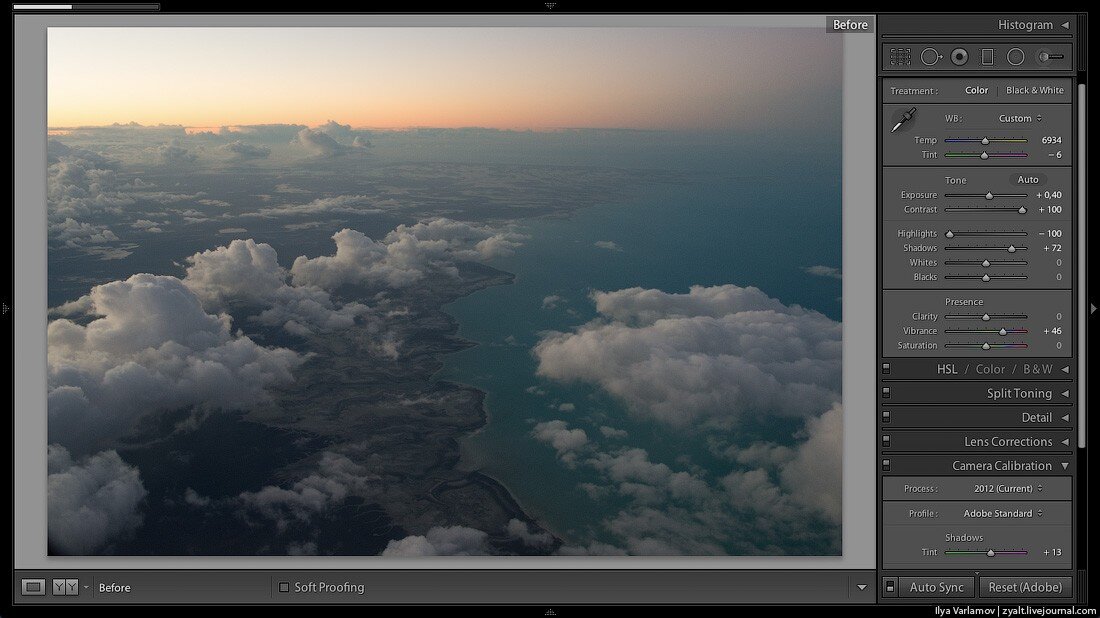Expand the Histogram panel
This screenshot has height=618, width=1100.
(x=1065, y=25)
